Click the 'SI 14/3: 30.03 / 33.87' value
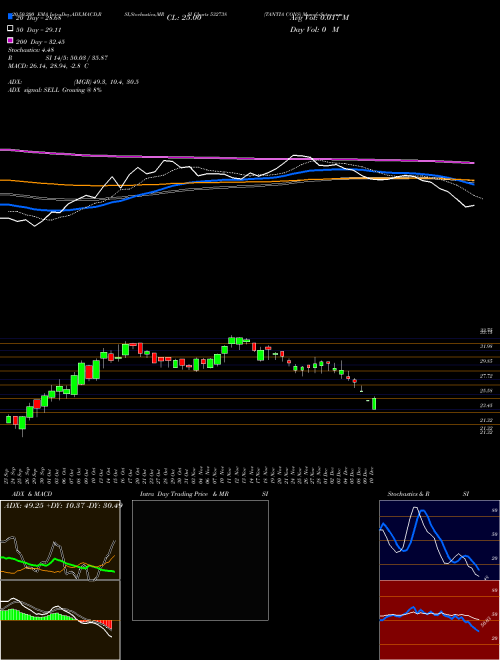This screenshot has width=500, height=660. [77, 58]
